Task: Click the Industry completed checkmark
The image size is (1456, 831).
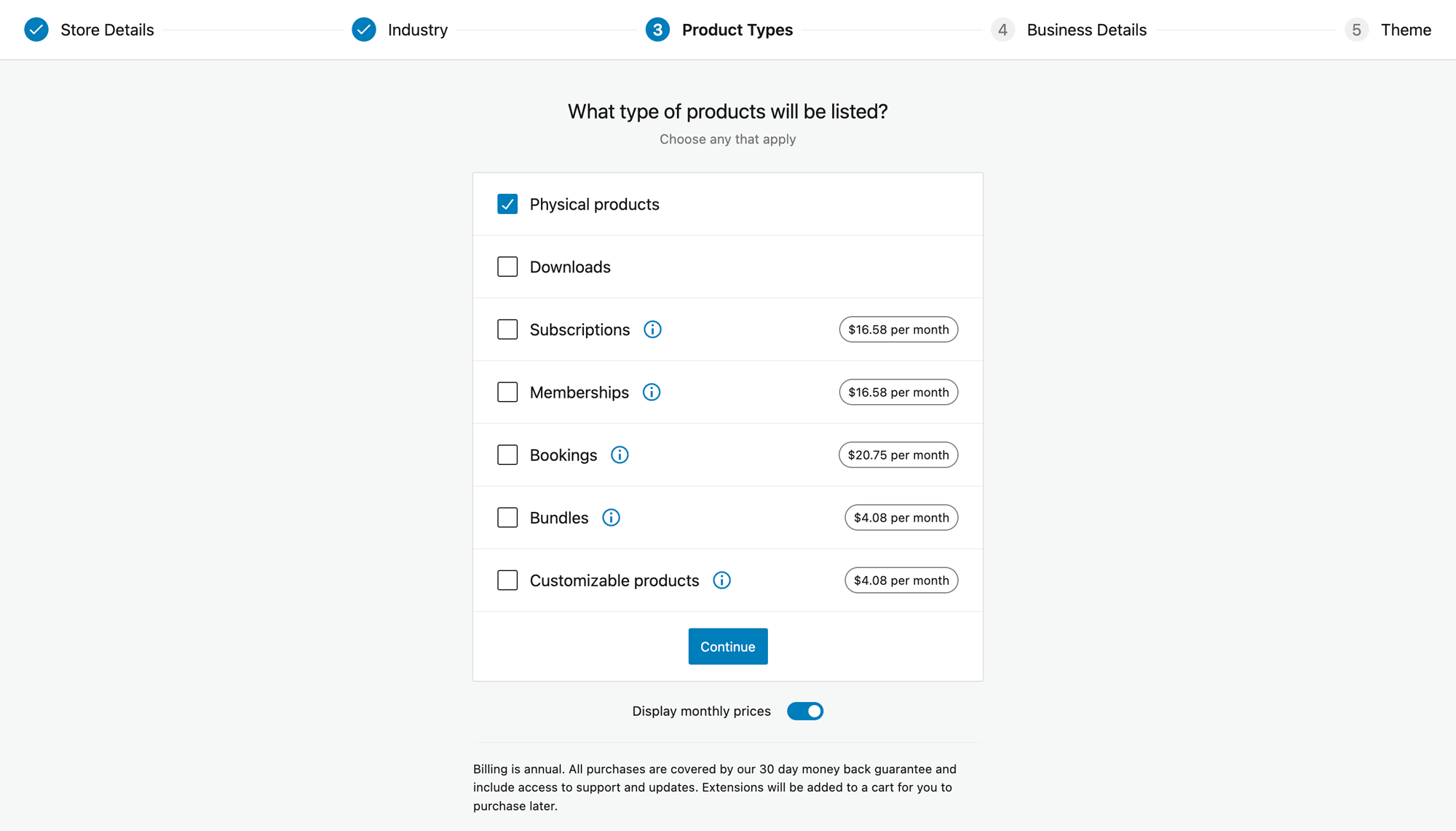Action: tap(364, 30)
